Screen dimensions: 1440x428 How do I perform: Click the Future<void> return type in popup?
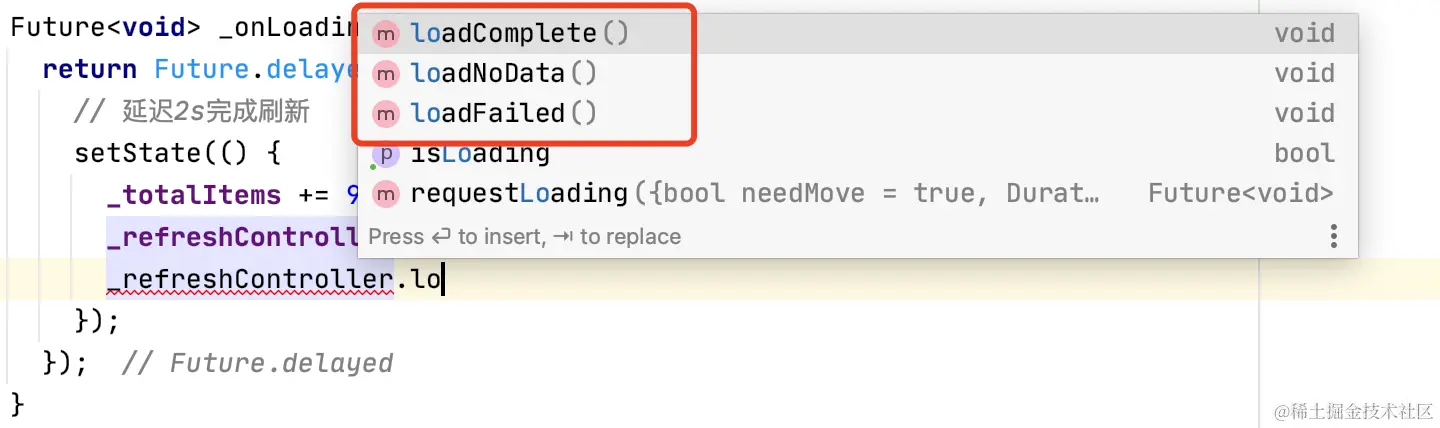[1240, 193]
